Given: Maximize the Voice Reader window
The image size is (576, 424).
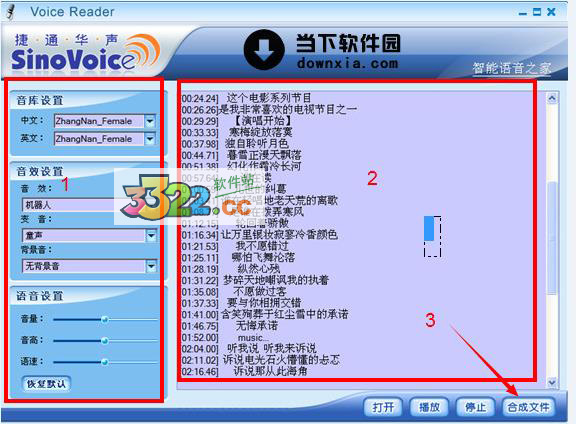Looking at the screenshot, I should click(x=537, y=12).
